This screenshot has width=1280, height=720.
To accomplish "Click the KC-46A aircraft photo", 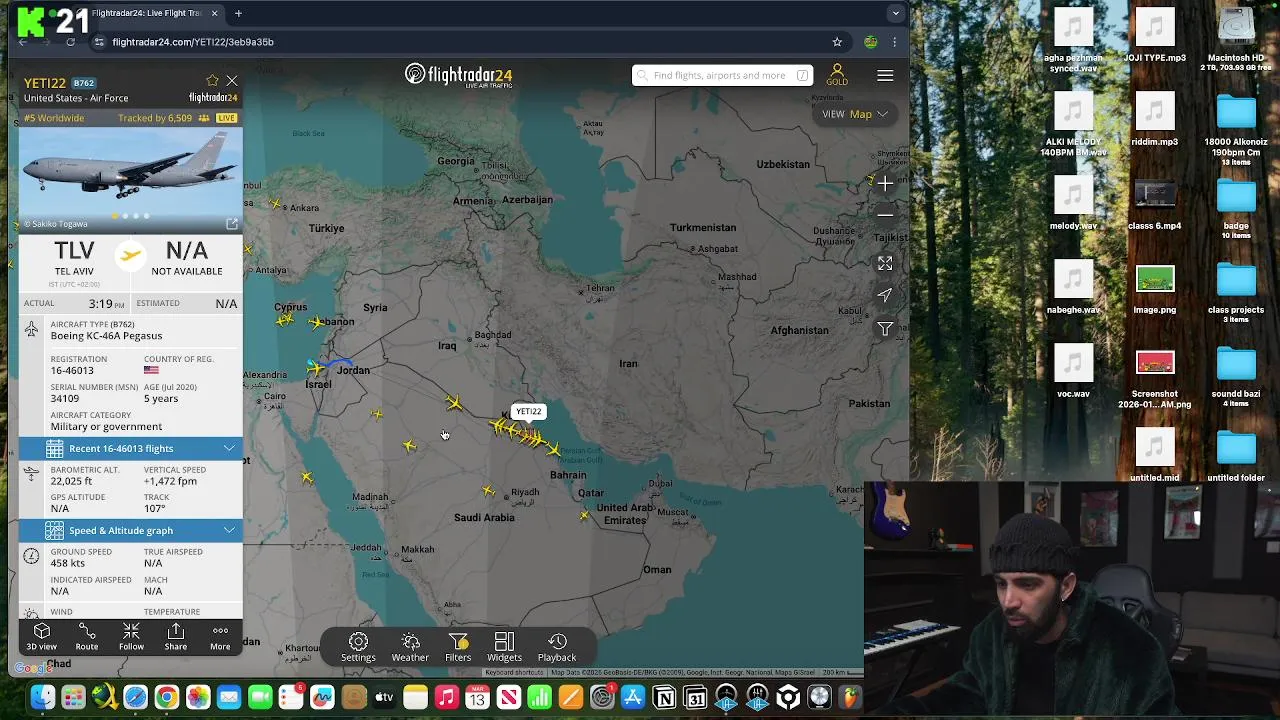I will (x=131, y=180).
